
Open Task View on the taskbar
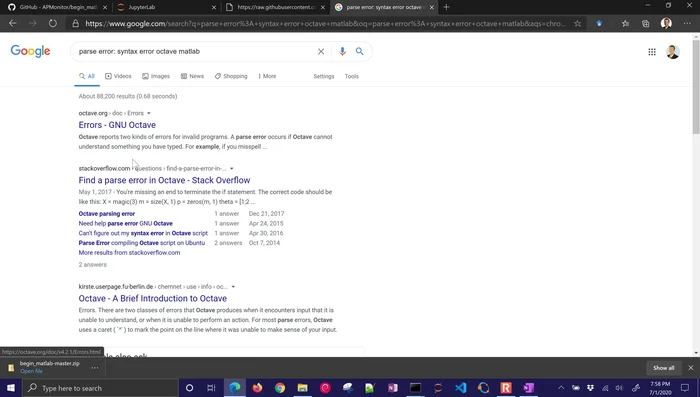coord(211,388)
